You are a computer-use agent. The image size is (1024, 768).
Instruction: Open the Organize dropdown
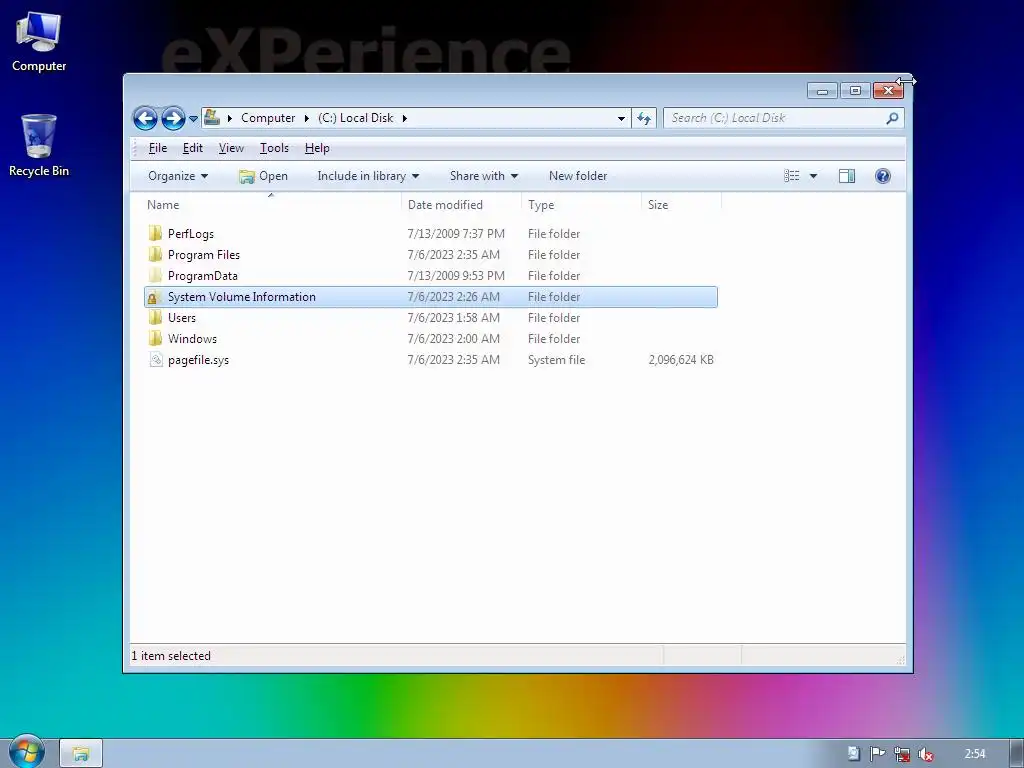[178, 176]
